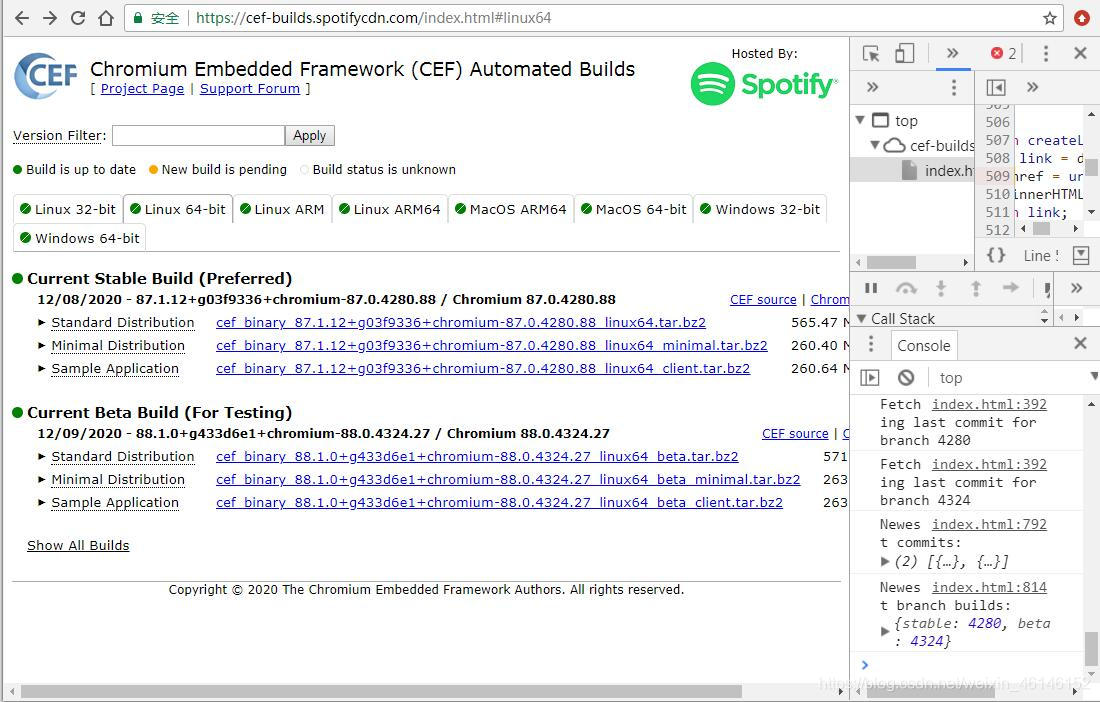Click the debugger Step arrow

click(x=1011, y=288)
